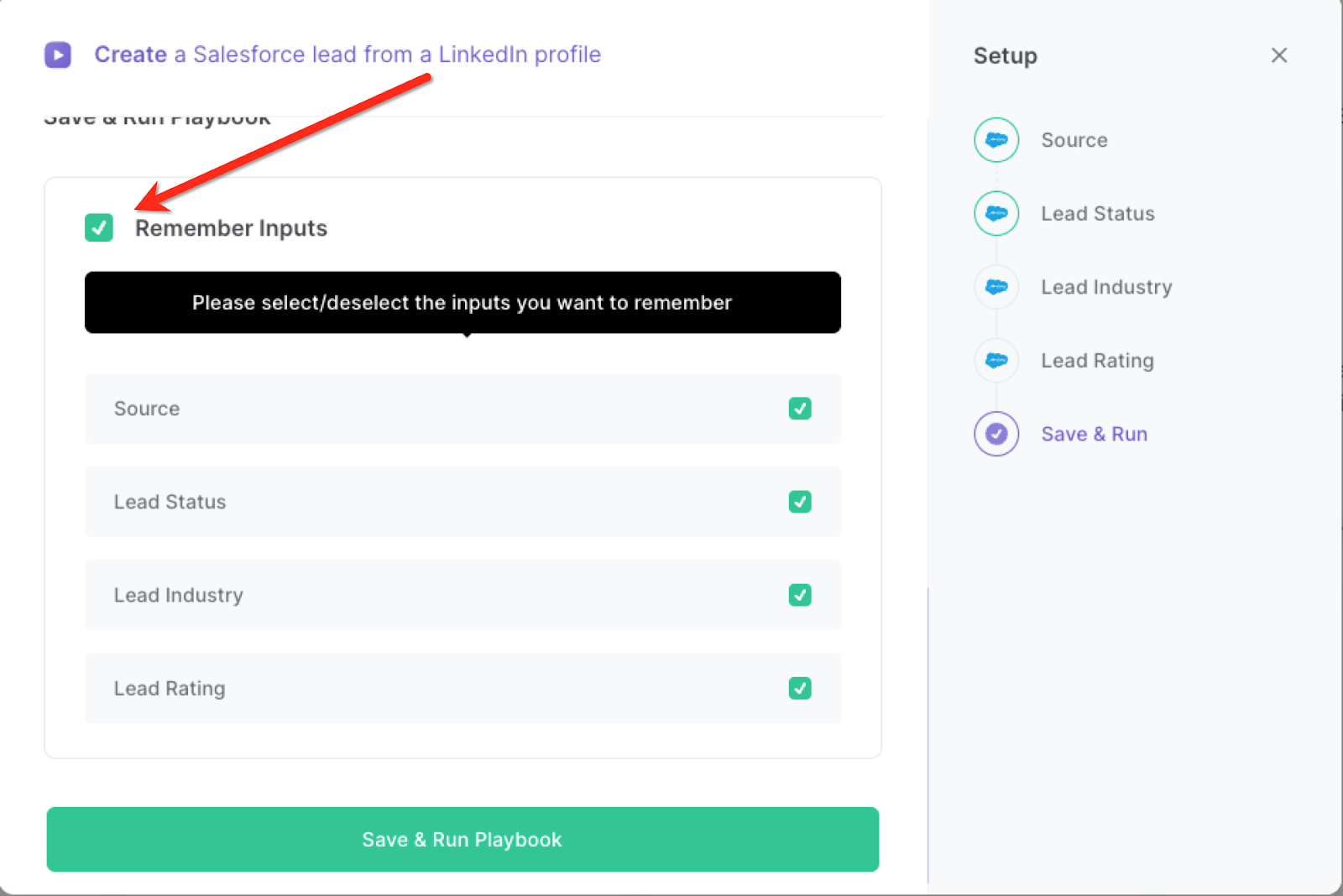
Task: Go to the Lead Status setup step
Action: [x=1098, y=214]
